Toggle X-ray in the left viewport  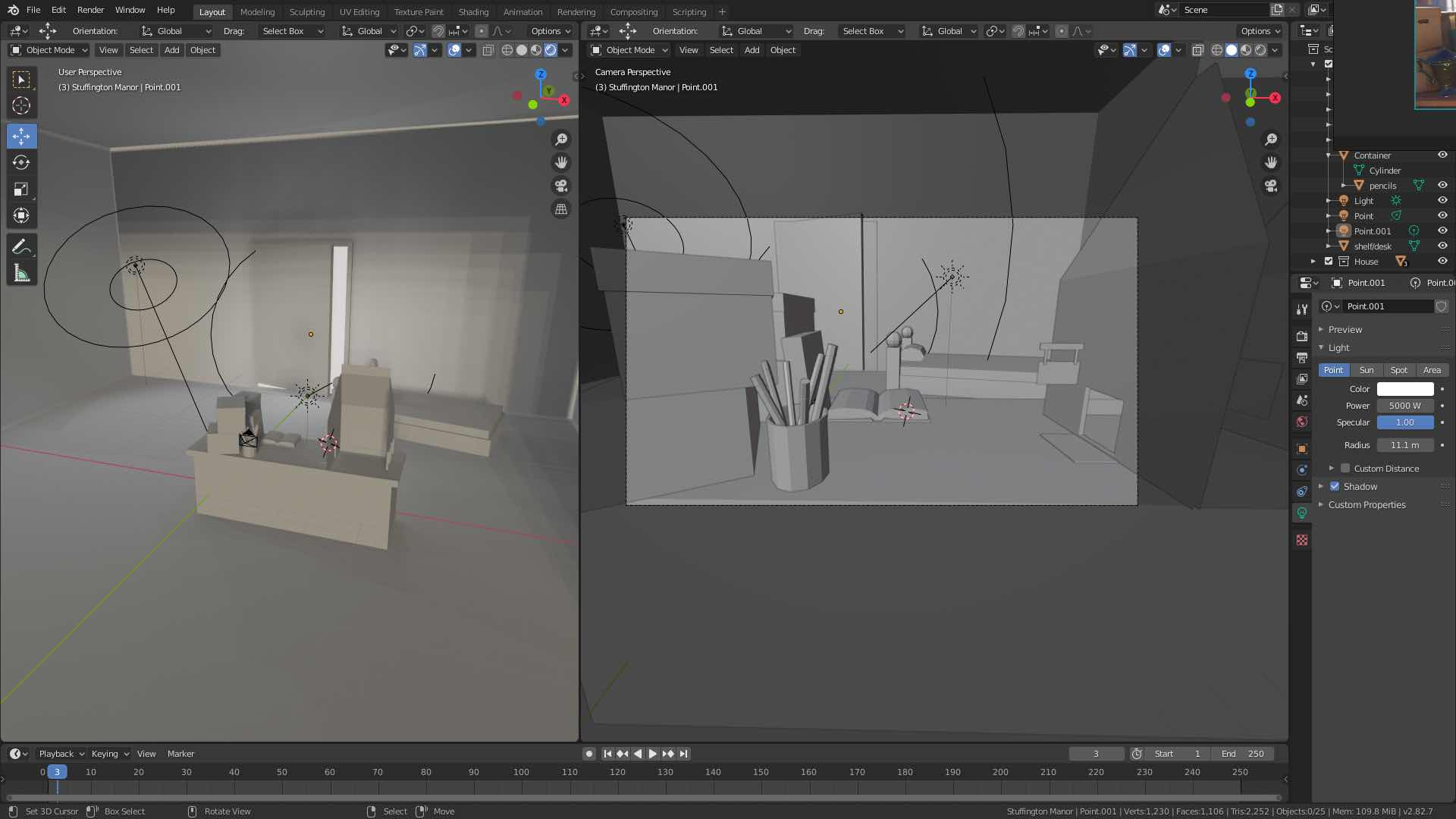tap(488, 50)
